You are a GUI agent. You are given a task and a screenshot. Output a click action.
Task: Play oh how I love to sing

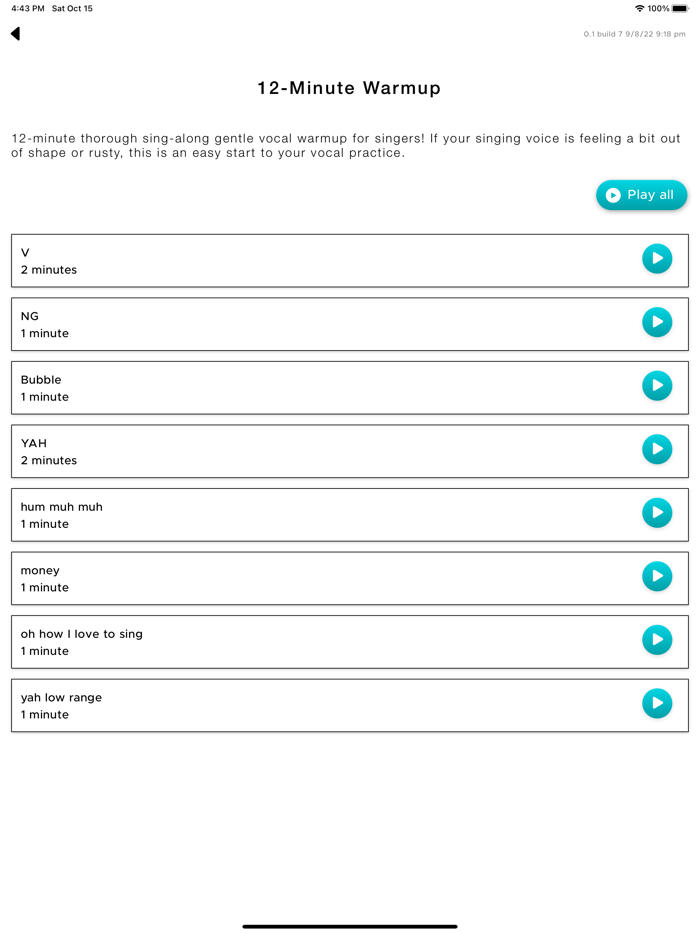pyautogui.click(x=657, y=640)
